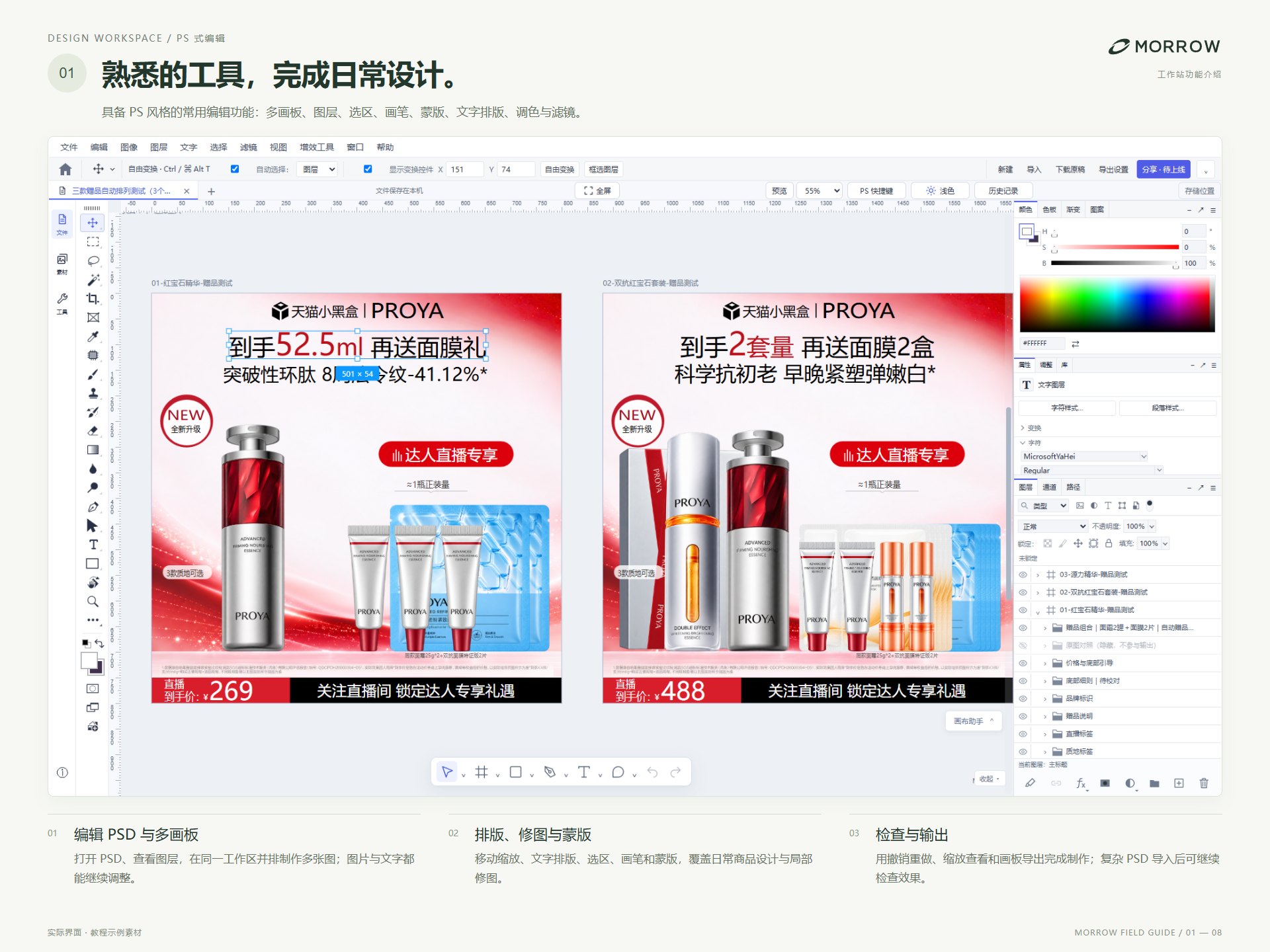The image size is (1270, 952).
Task: Open the 55% zoom dropdown
Action: [820, 190]
